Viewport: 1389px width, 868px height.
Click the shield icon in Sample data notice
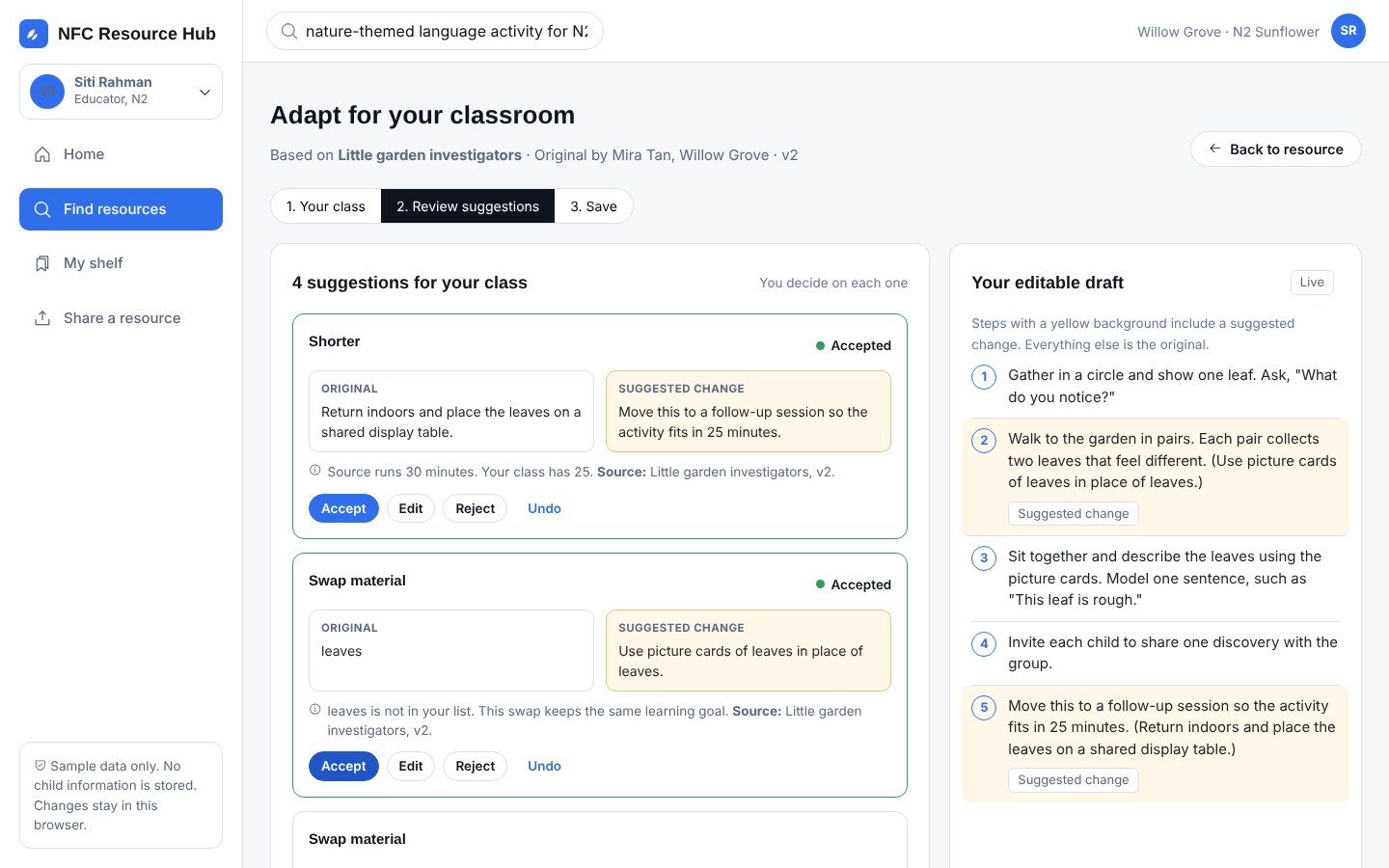pyautogui.click(x=41, y=766)
